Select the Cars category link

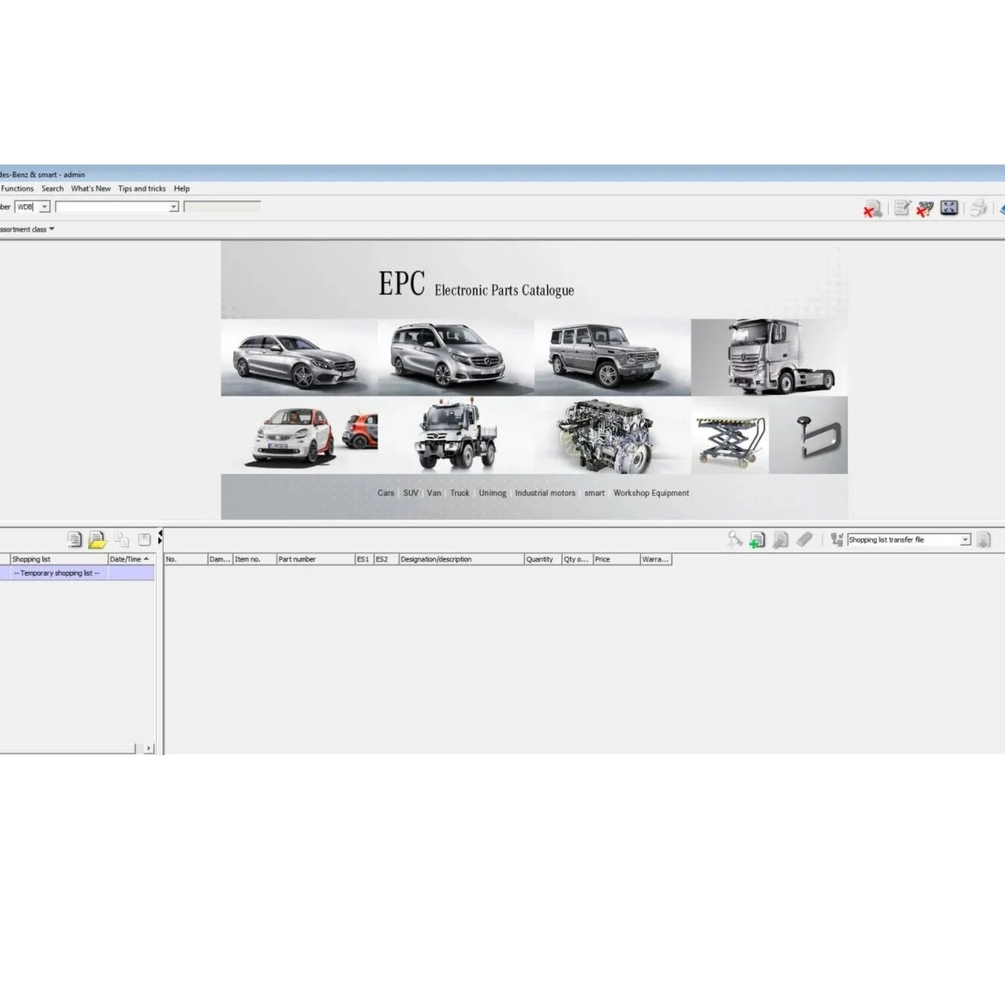pyautogui.click(x=386, y=493)
